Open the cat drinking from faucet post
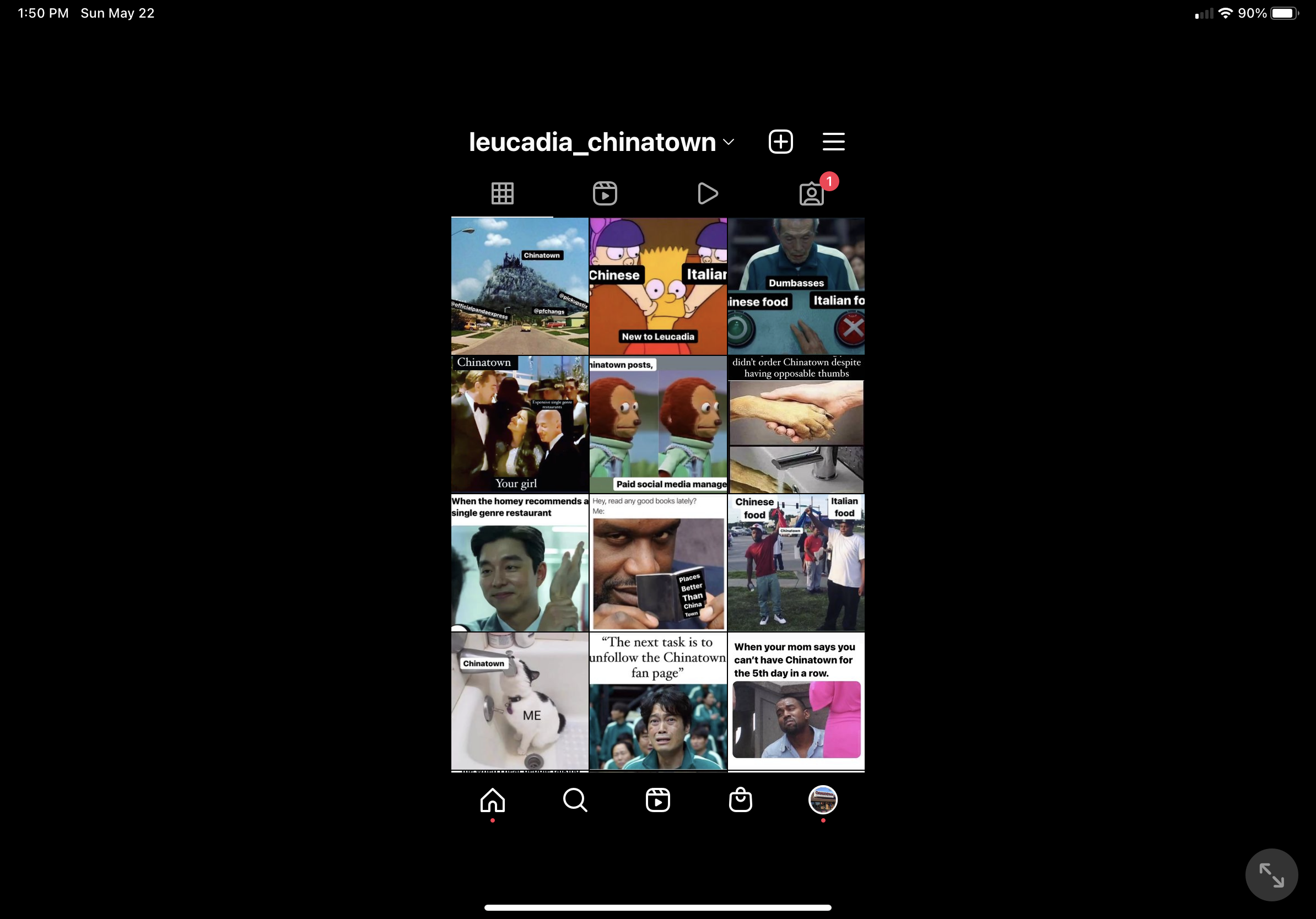 tap(519, 701)
